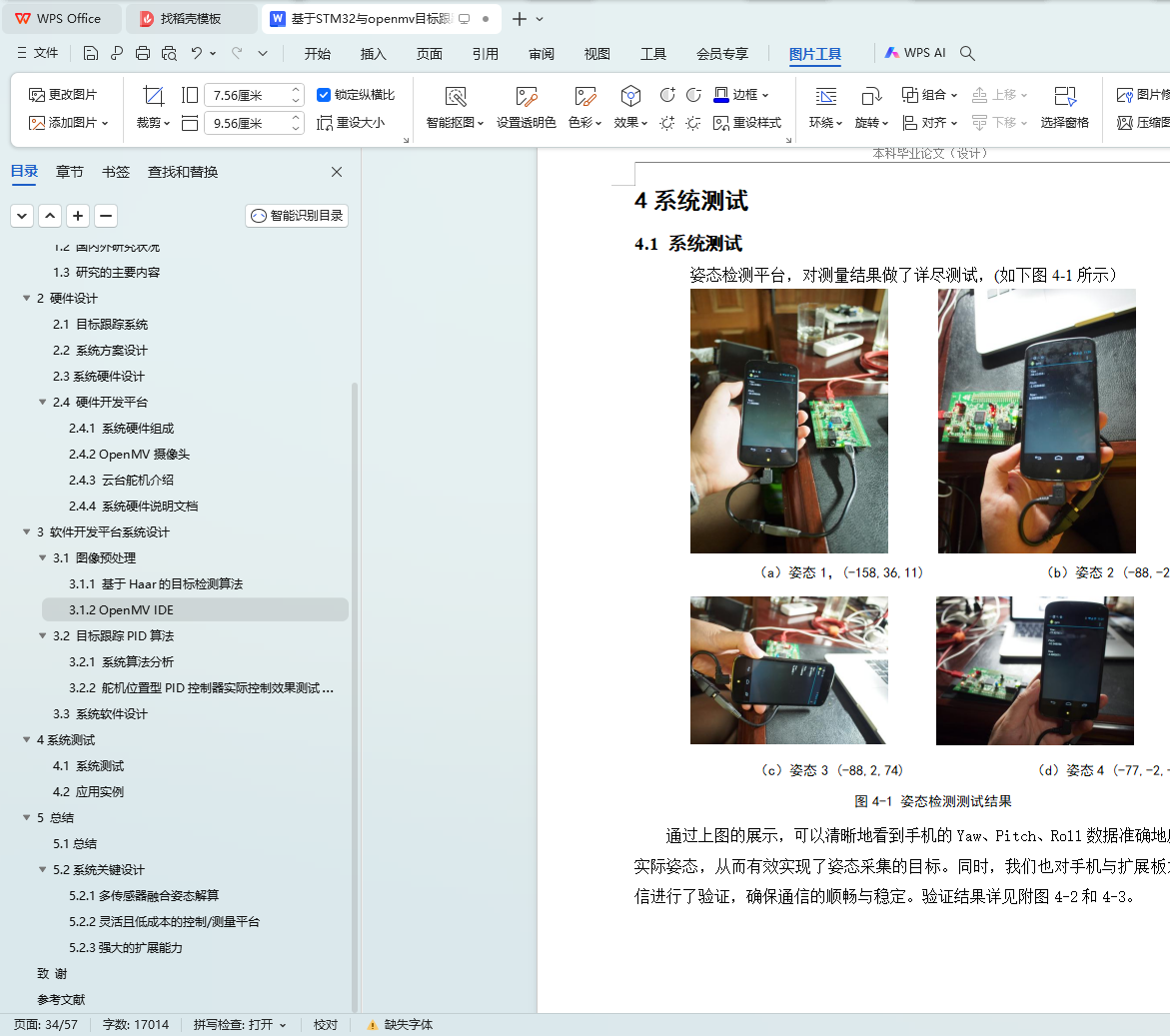Click the decrease brightness sun icon

[x=693, y=122]
